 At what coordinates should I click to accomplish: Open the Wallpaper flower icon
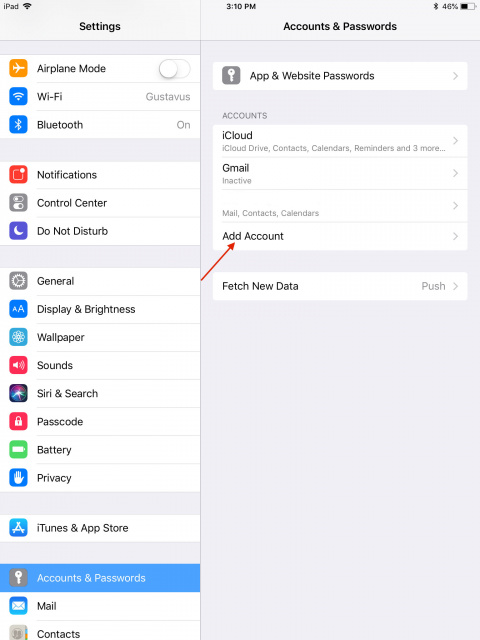pyautogui.click(x=18, y=337)
